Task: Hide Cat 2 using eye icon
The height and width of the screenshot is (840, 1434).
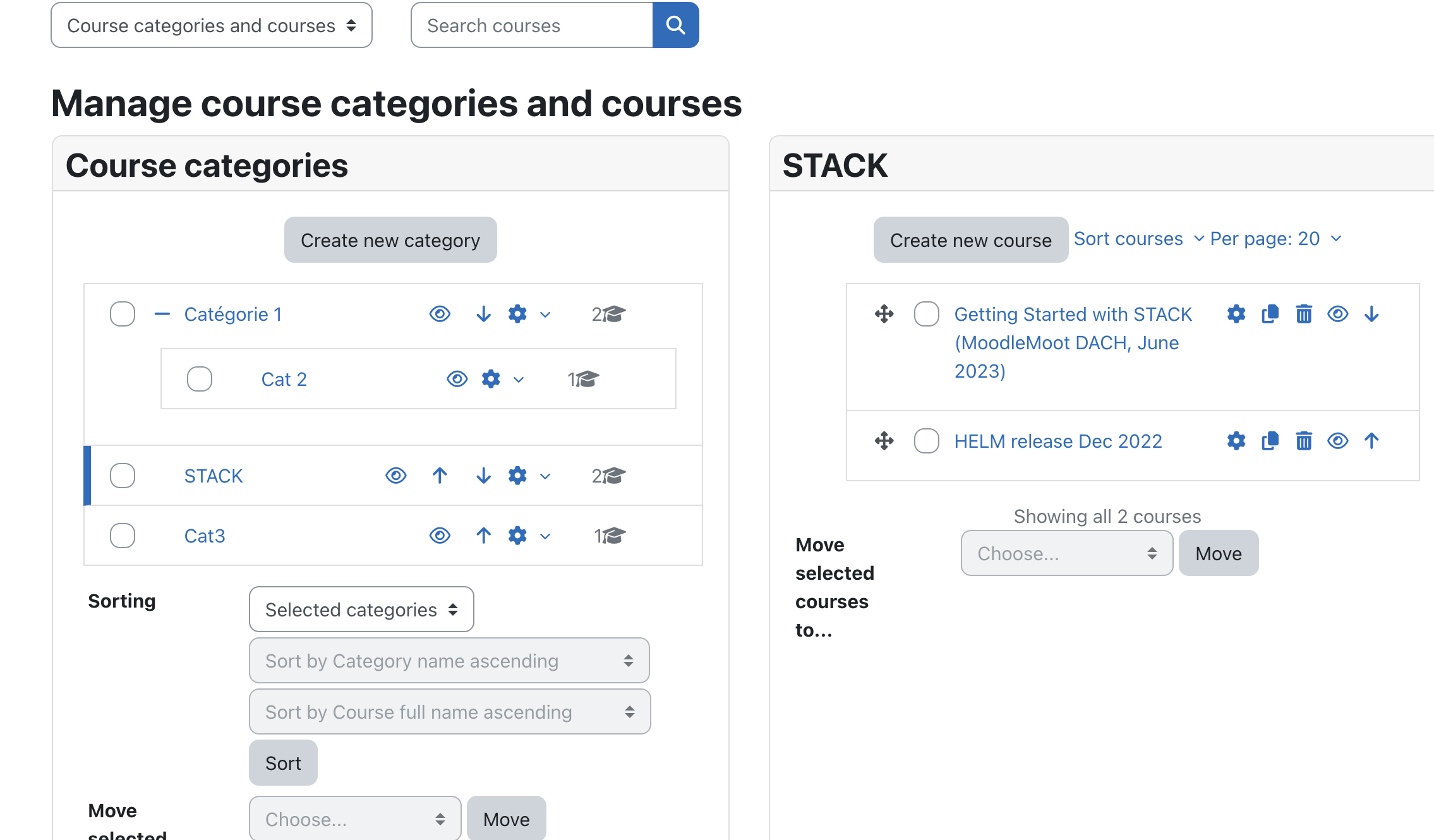Action: pyautogui.click(x=457, y=379)
